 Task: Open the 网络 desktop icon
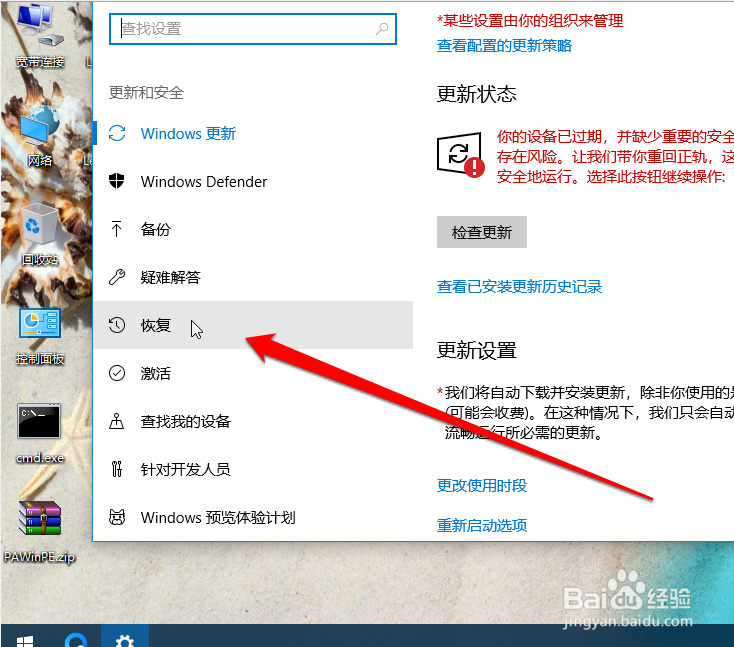click(40, 136)
